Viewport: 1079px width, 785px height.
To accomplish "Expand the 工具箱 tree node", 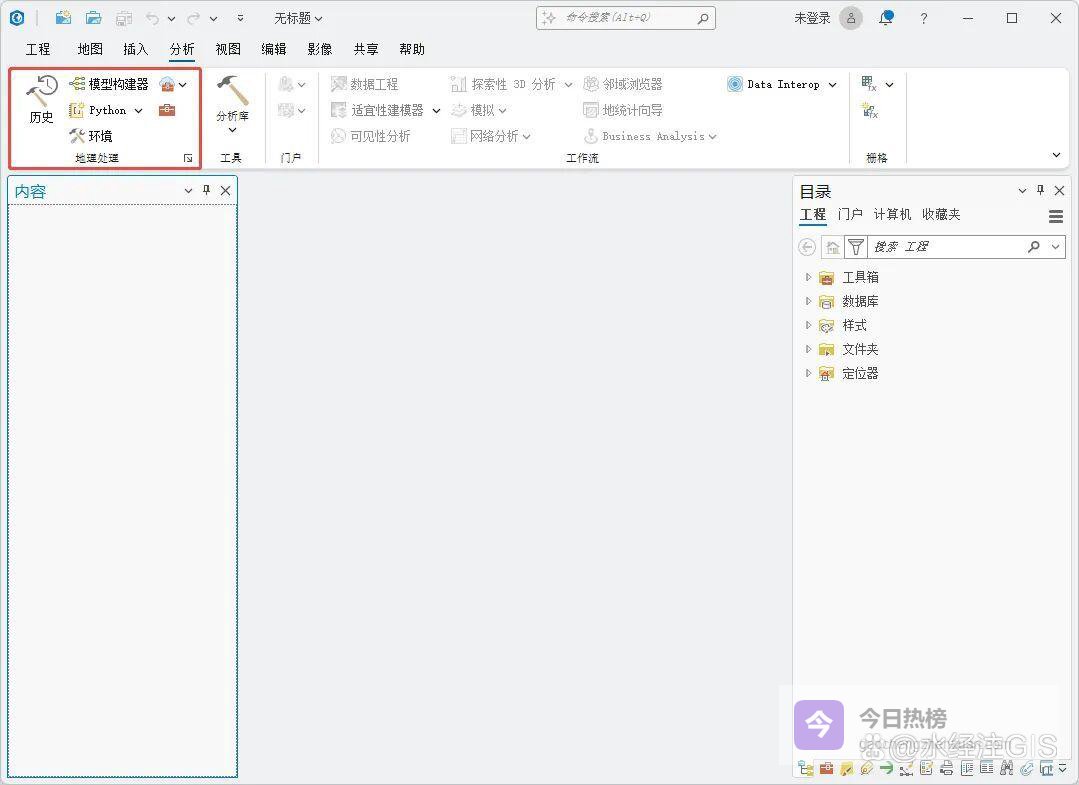I will click(809, 277).
